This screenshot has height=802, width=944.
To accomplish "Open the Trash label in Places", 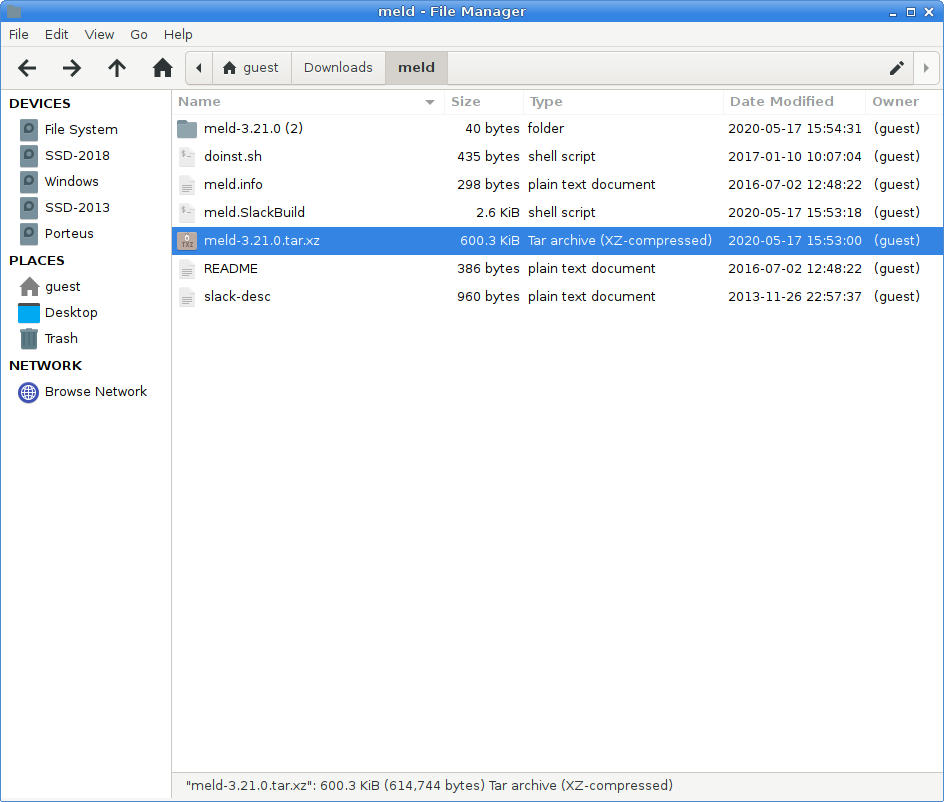I will (61, 338).
